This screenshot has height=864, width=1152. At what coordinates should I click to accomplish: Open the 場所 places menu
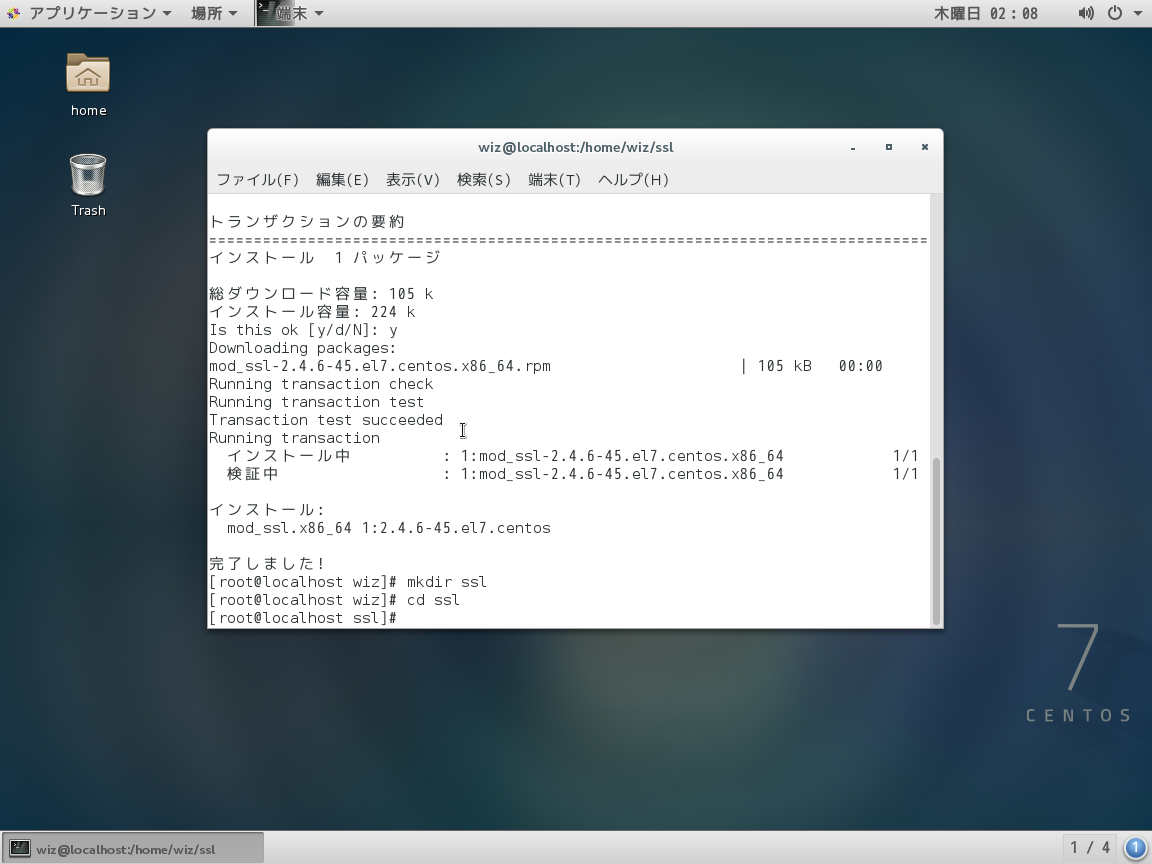[214, 13]
